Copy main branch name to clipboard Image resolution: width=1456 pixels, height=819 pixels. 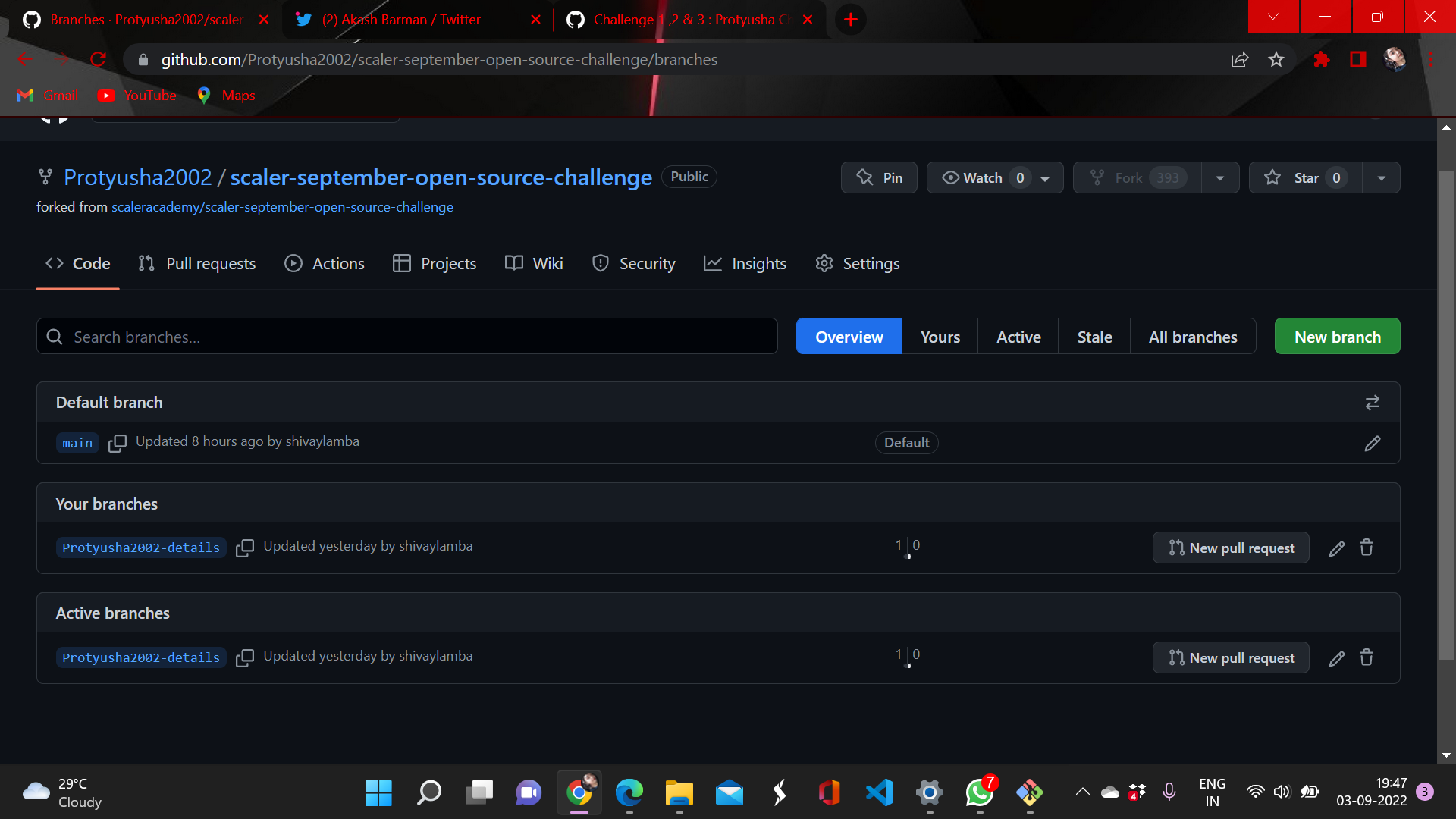click(117, 443)
